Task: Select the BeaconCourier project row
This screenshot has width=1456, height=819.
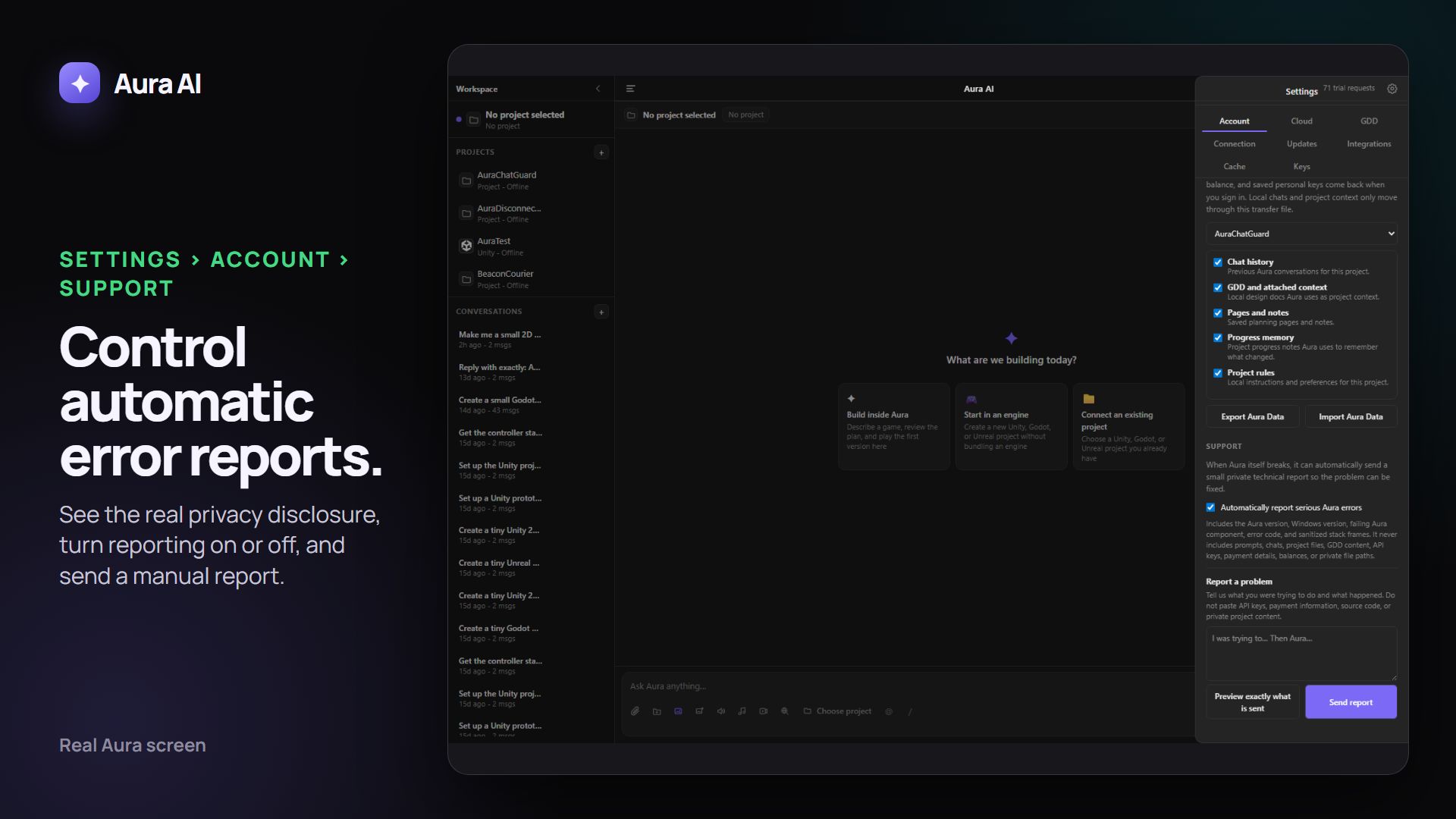Action: [531, 279]
